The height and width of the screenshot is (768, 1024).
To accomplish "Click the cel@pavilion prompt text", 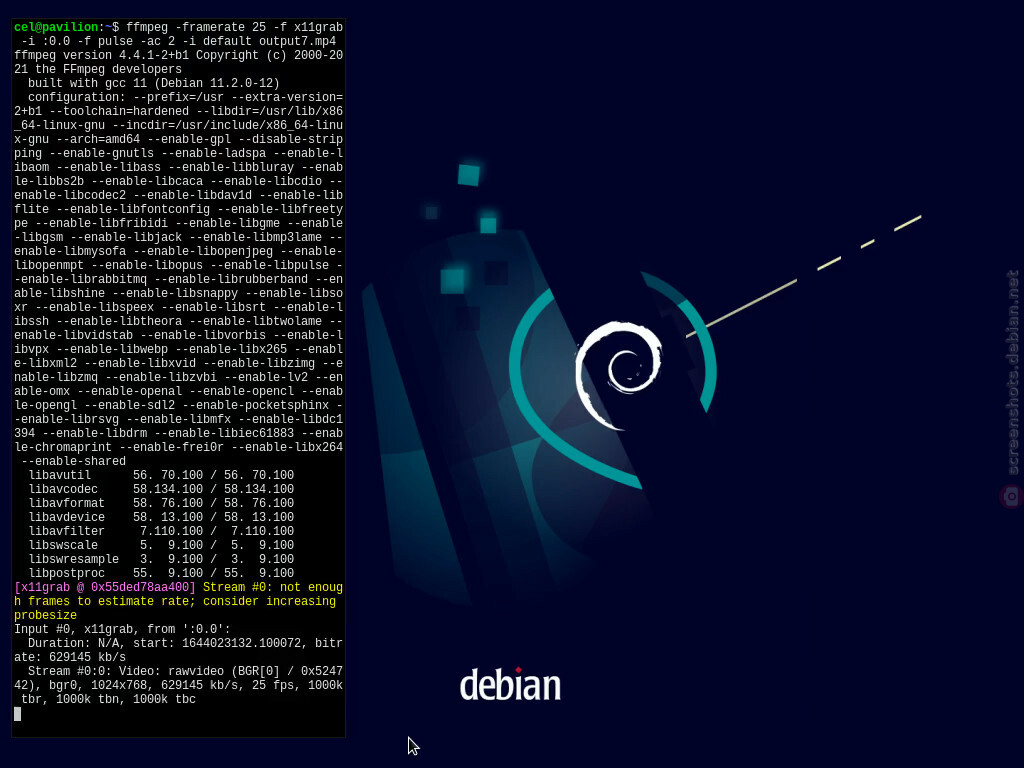I will (56, 27).
